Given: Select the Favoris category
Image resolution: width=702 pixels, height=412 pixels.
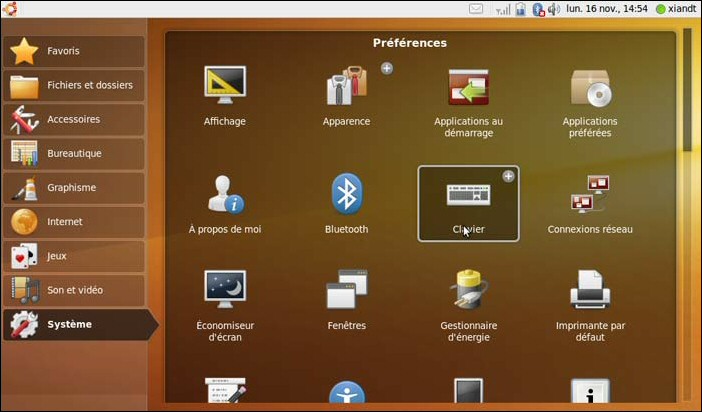Looking at the screenshot, I should [74, 51].
